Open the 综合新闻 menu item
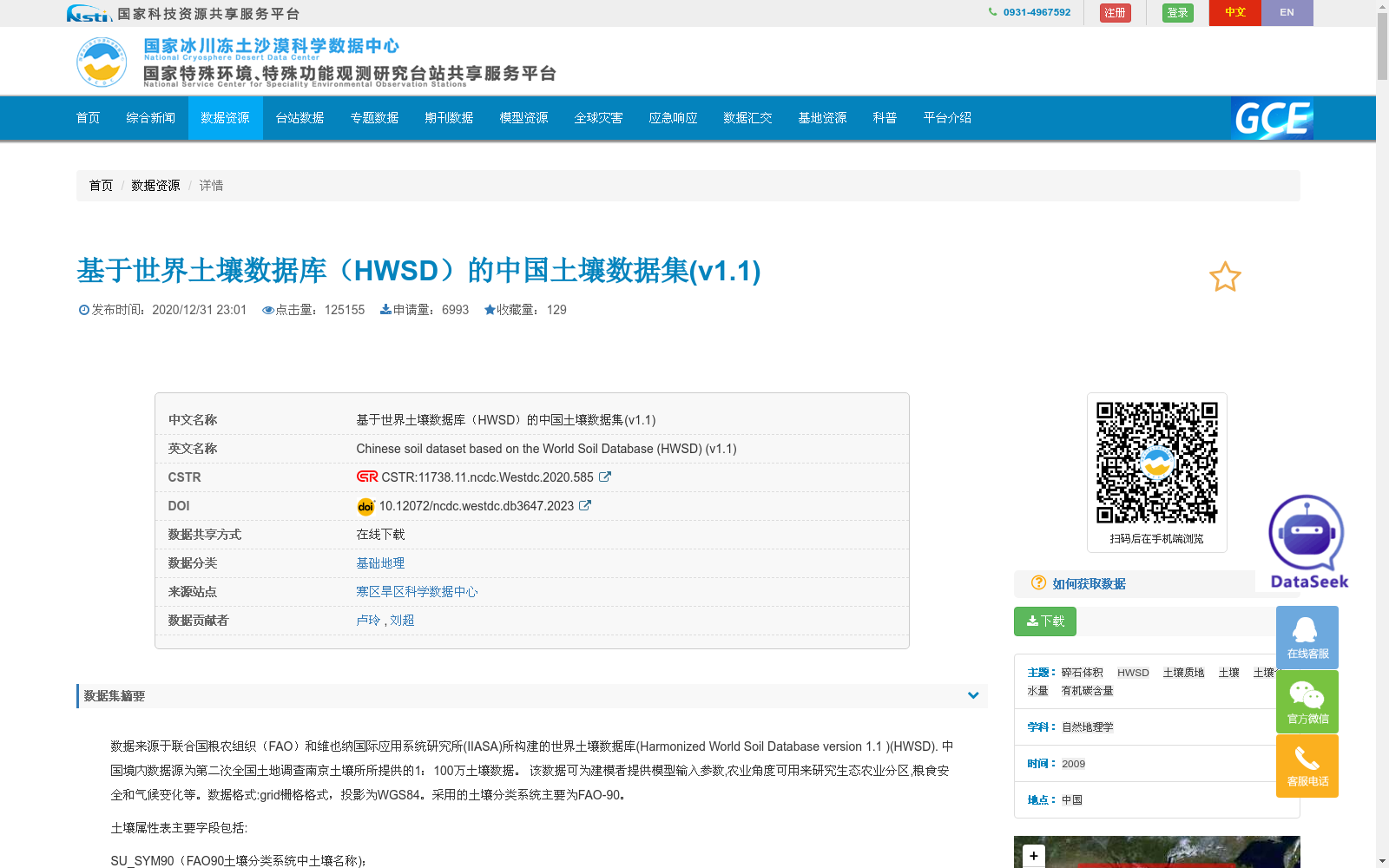The height and width of the screenshot is (868, 1389). click(150, 118)
